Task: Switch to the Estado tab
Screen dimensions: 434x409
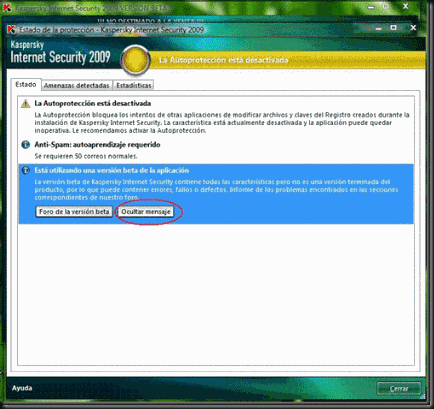Action: pyautogui.click(x=26, y=85)
